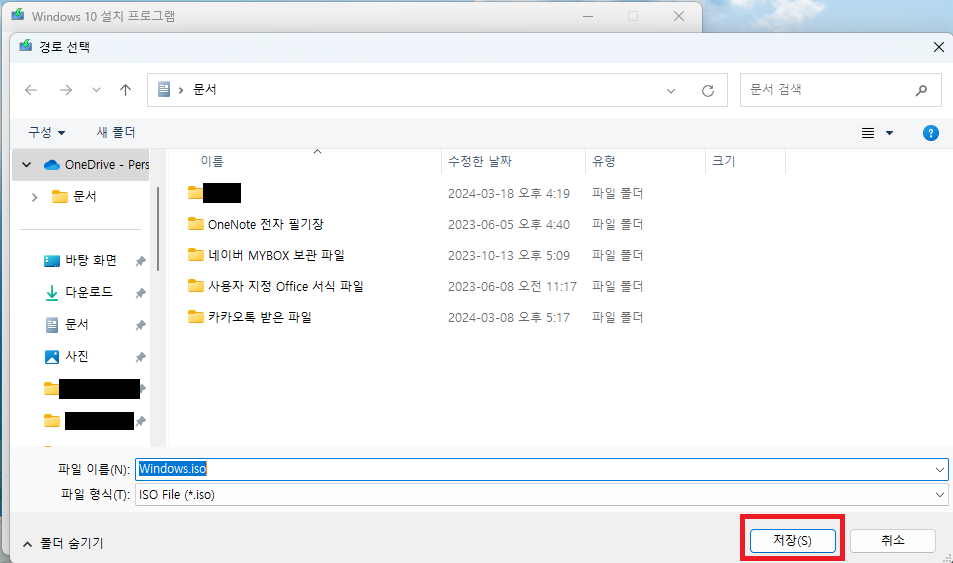Click 취소 to cancel the dialog

click(x=892, y=541)
